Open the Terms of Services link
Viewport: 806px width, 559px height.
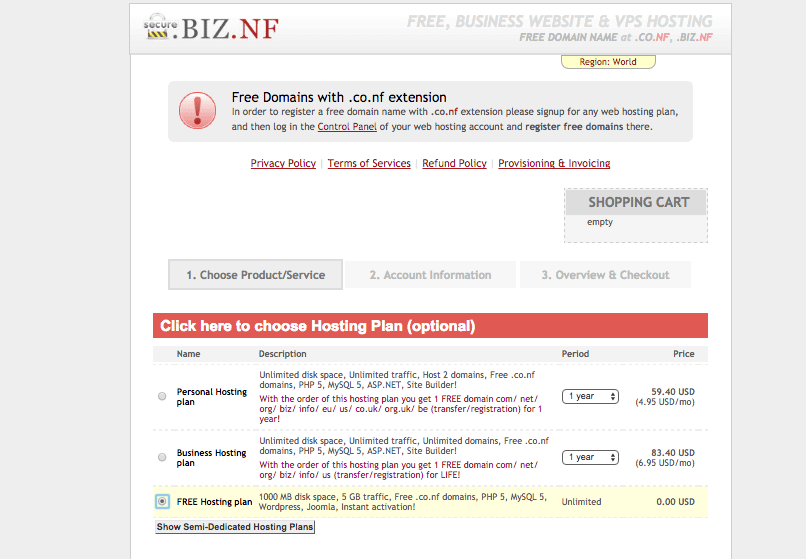pyautogui.click(x=369, y=163)
